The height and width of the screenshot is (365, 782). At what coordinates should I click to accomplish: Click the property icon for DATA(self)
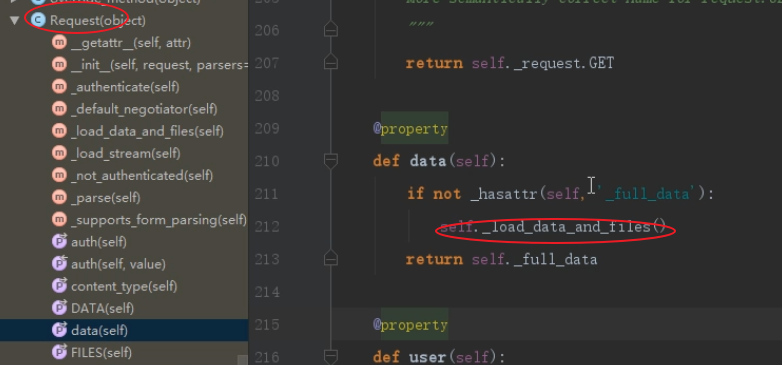pos(59,308)
